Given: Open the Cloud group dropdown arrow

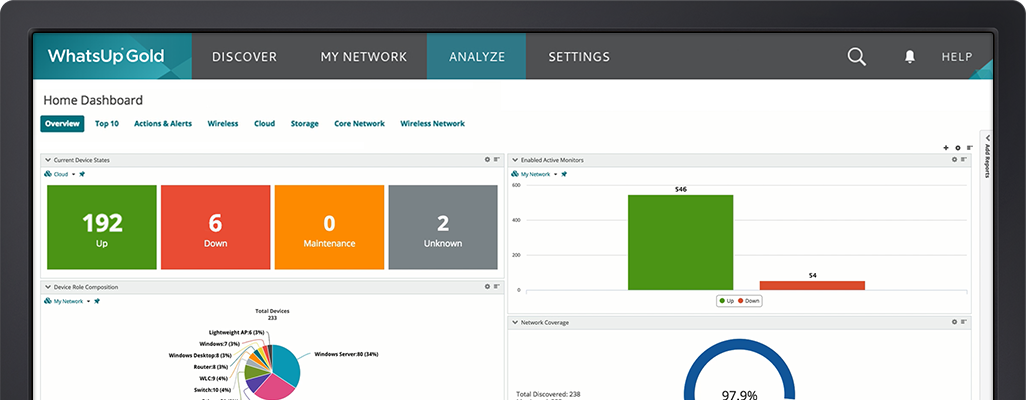Looking at the screenshot, I should click(x=73, y=174).
